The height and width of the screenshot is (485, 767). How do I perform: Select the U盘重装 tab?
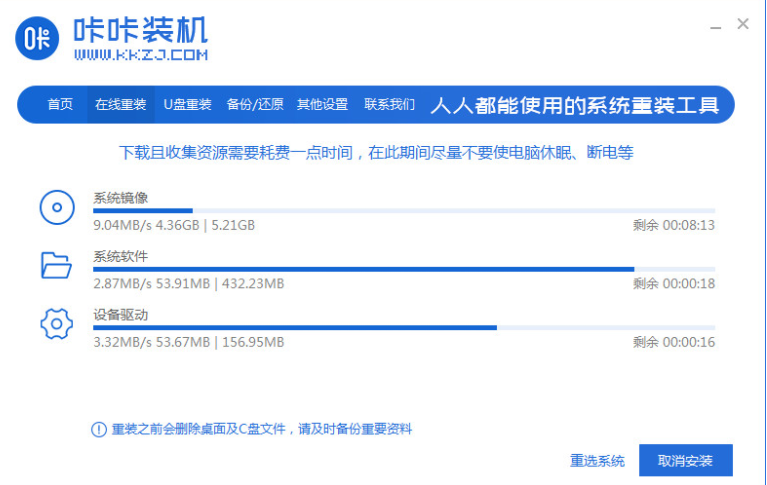pos(188,104)
